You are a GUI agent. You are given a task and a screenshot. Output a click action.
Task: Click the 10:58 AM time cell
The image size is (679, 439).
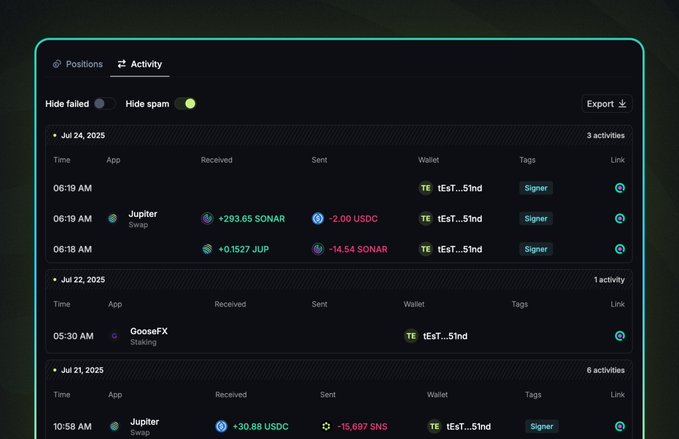point(72,426)
